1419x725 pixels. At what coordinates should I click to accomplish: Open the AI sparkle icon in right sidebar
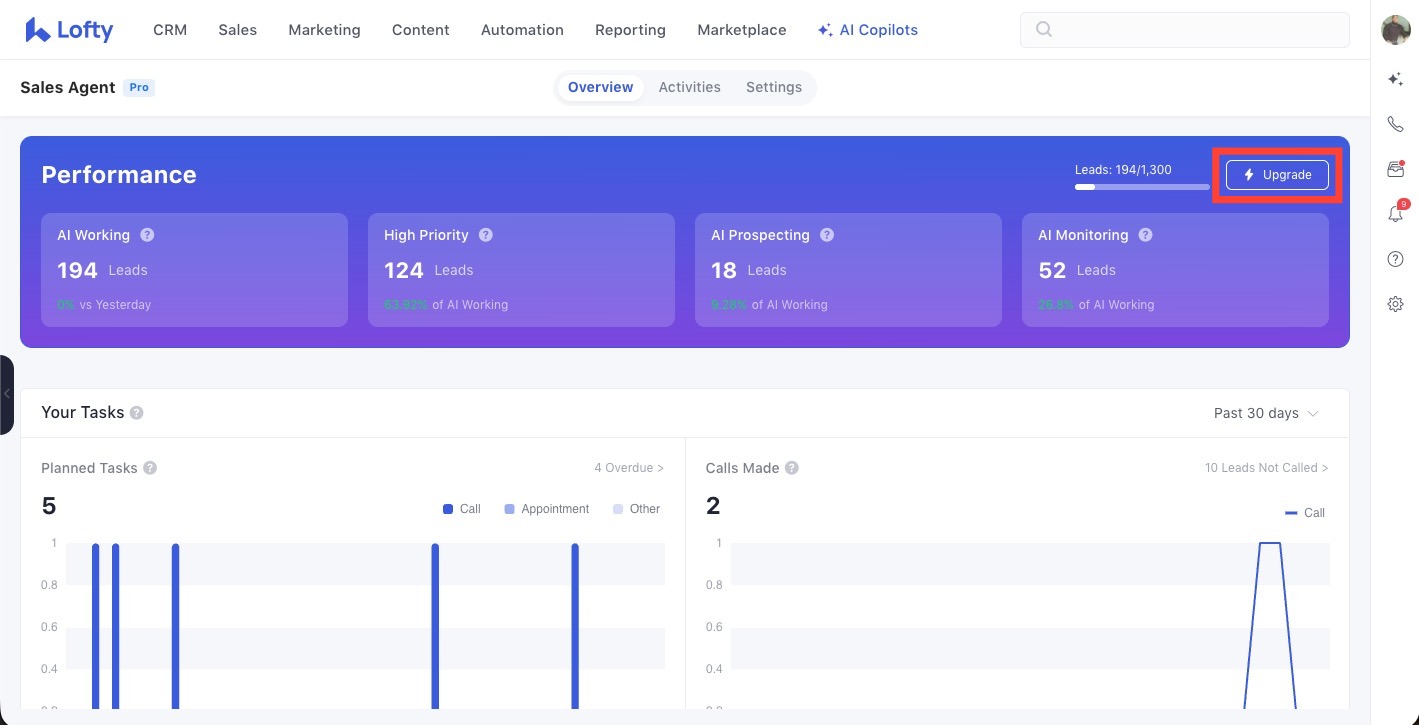coord(1395,79)
